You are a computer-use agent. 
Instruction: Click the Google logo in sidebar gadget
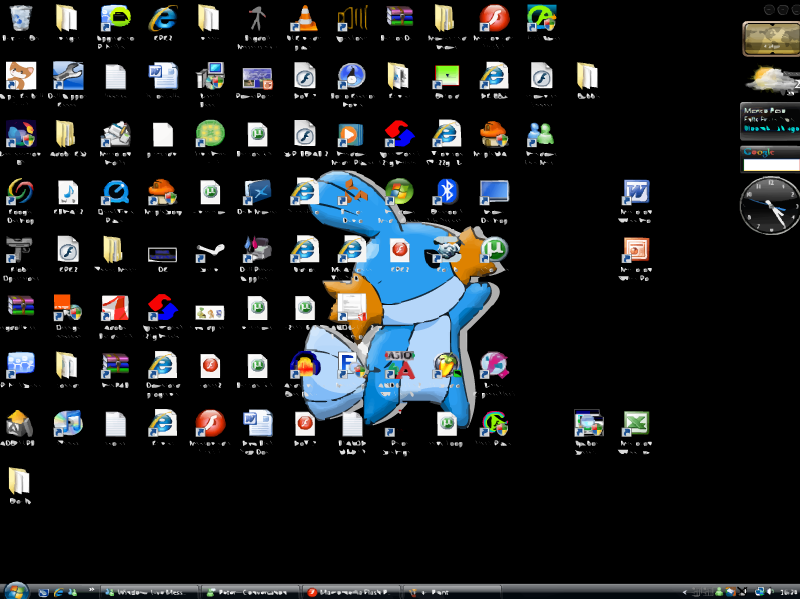759,152
